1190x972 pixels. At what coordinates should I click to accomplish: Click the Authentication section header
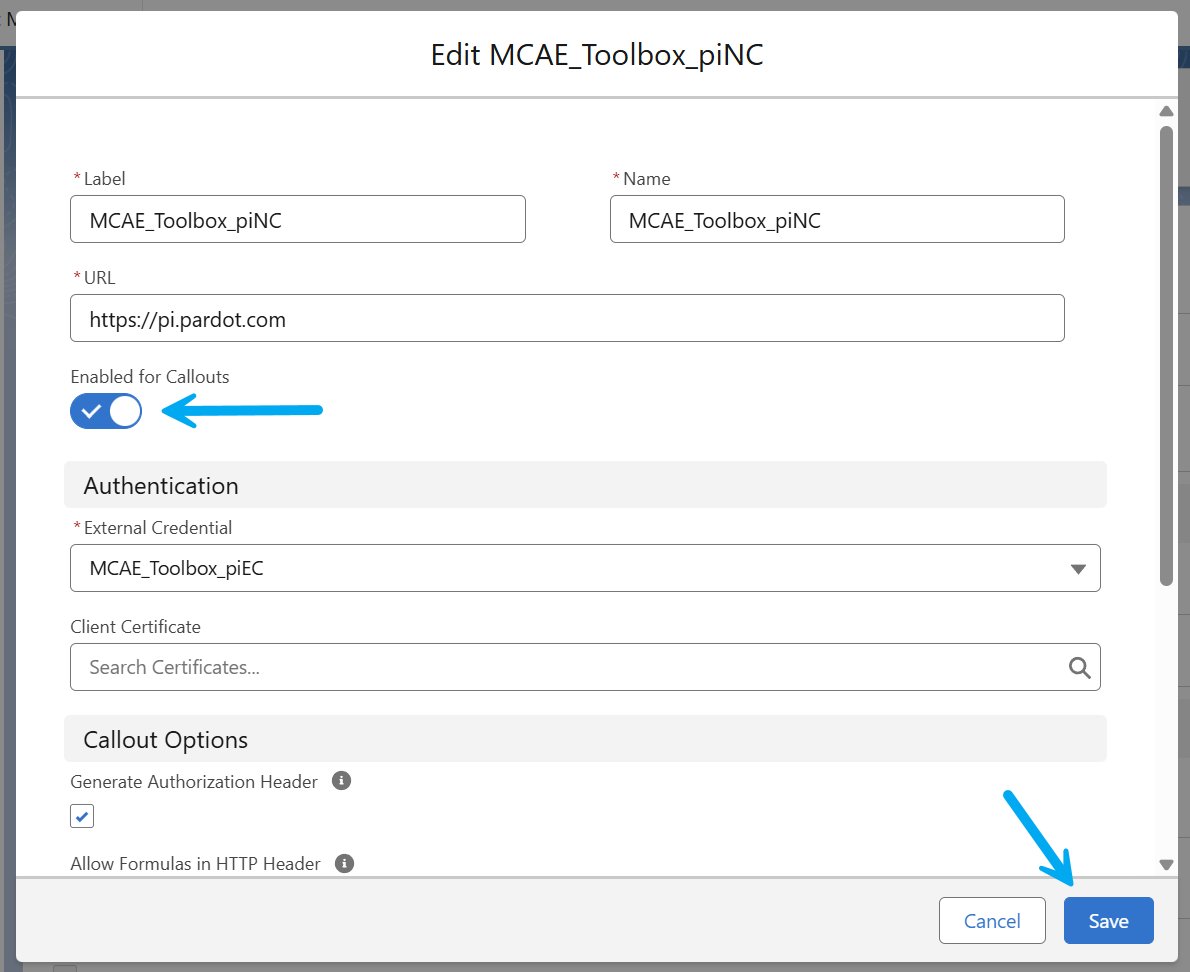585,485
